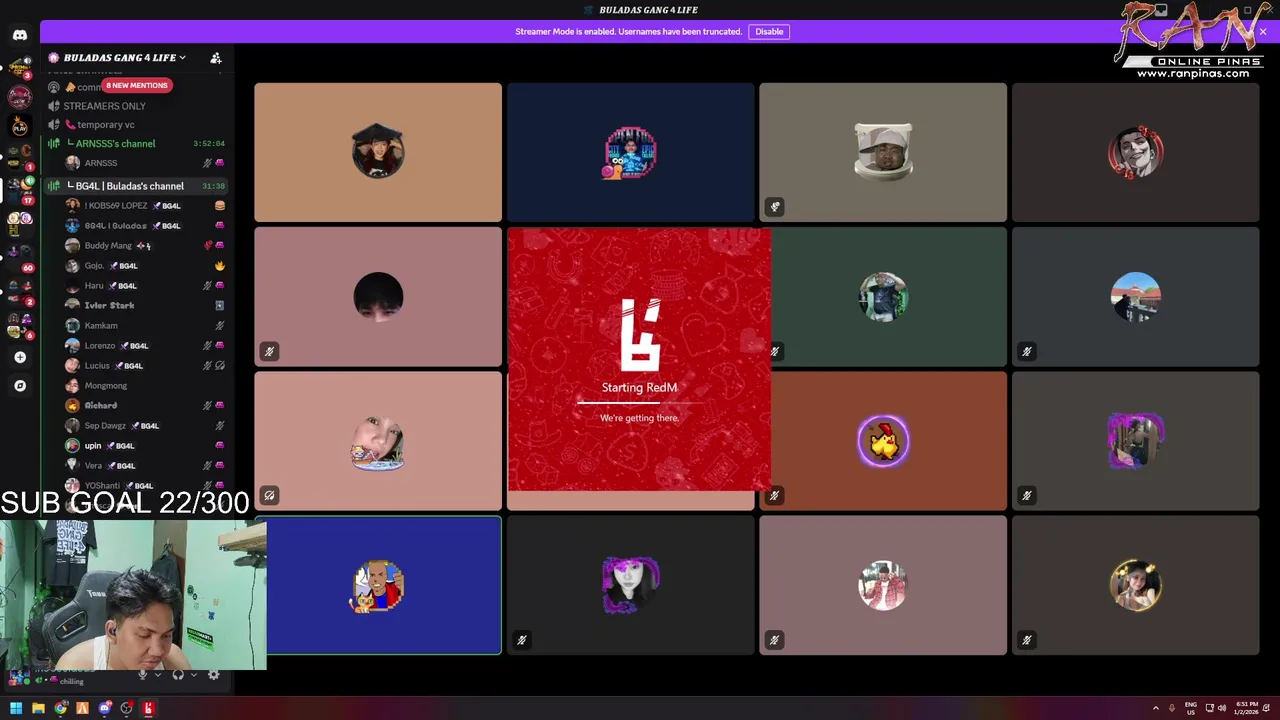Viewport: 1280px width, 720px height.
Task: Open red RedM launcher taskbar icon
Action: 148,708
